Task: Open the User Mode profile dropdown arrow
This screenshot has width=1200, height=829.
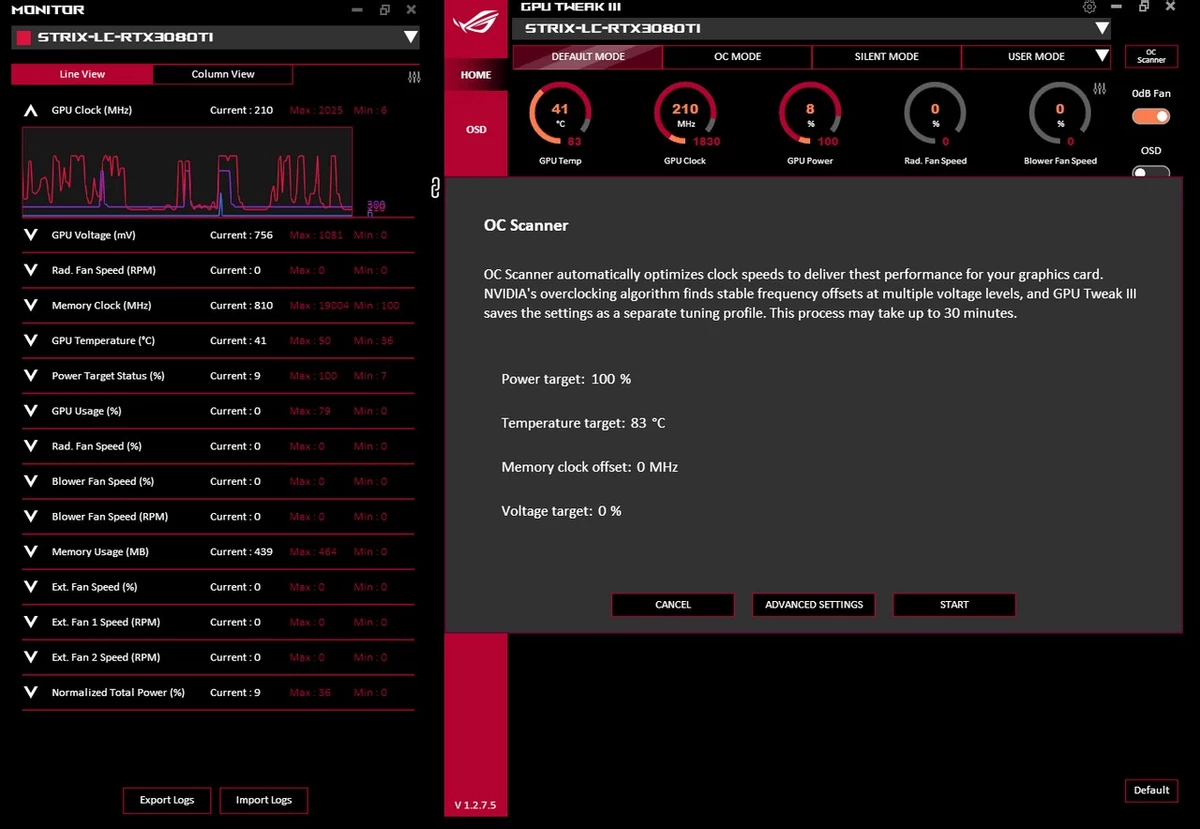Action: 1102,57
